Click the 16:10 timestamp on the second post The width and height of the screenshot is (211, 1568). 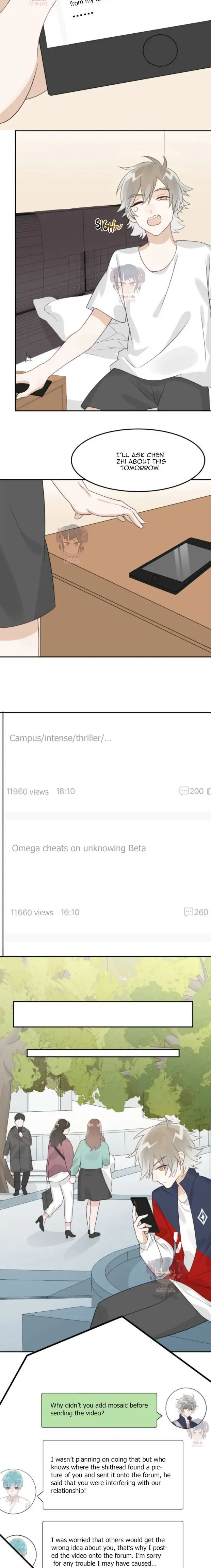[x=70, y=912]
